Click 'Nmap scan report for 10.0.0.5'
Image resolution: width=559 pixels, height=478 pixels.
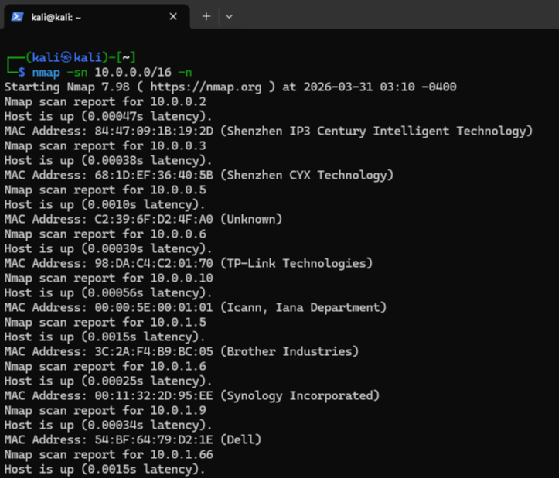point(105,190)
